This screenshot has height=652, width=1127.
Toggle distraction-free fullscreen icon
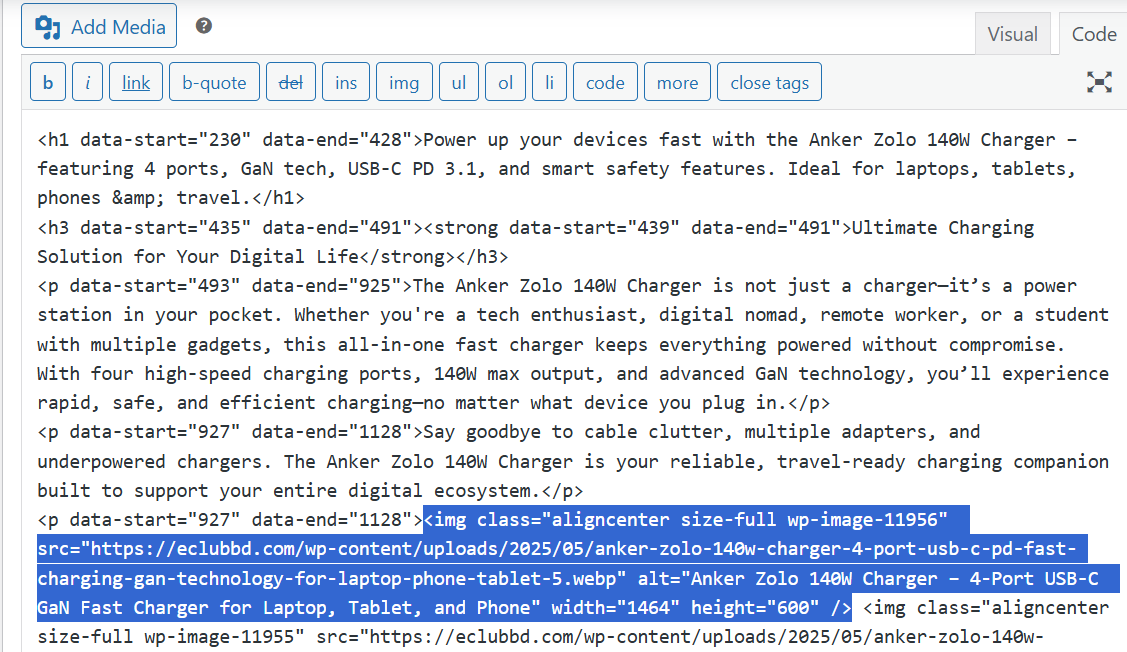tap(1099, 82)
